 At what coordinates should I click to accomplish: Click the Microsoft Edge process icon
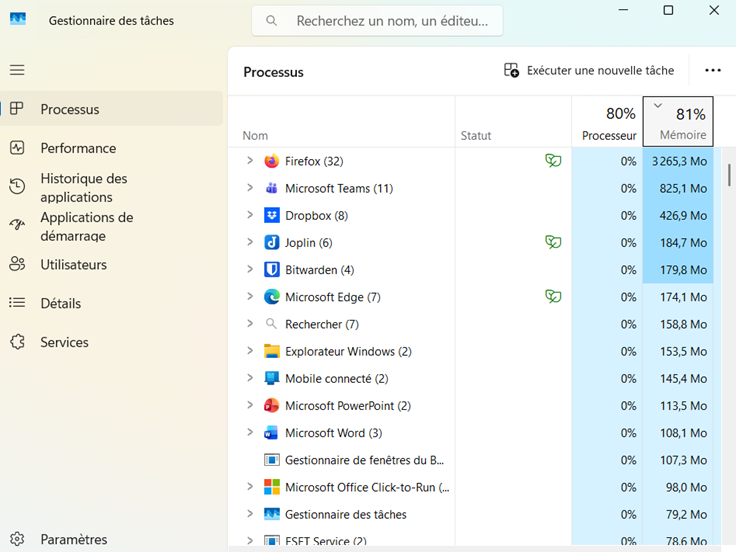(271, 297)
